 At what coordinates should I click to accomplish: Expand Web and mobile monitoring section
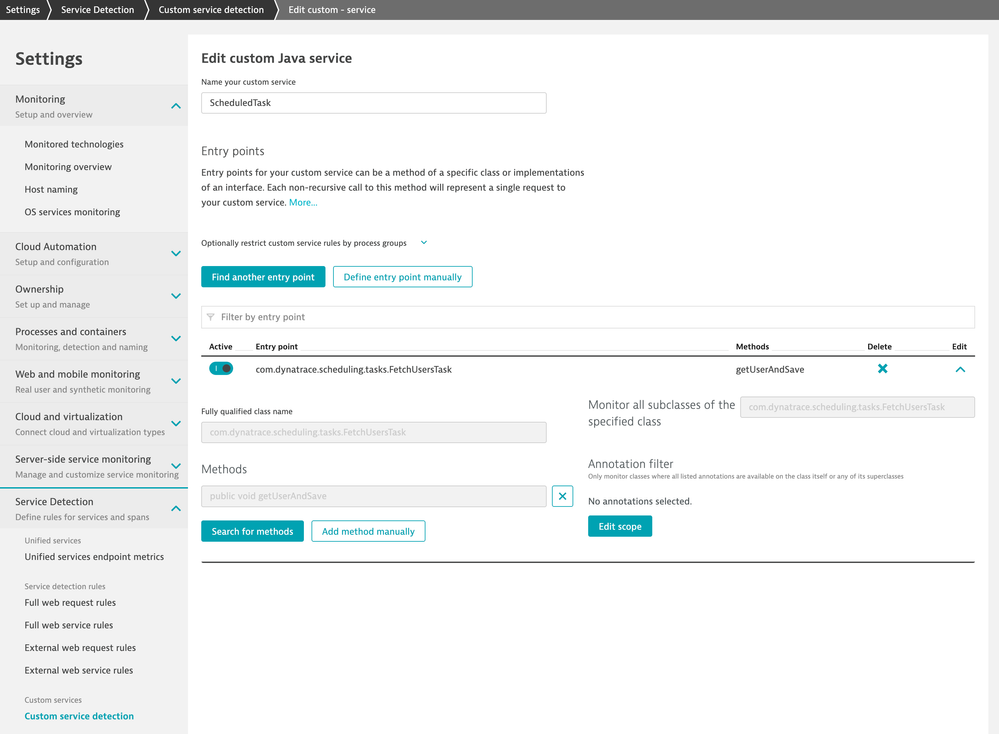click(x=176, y=381)
